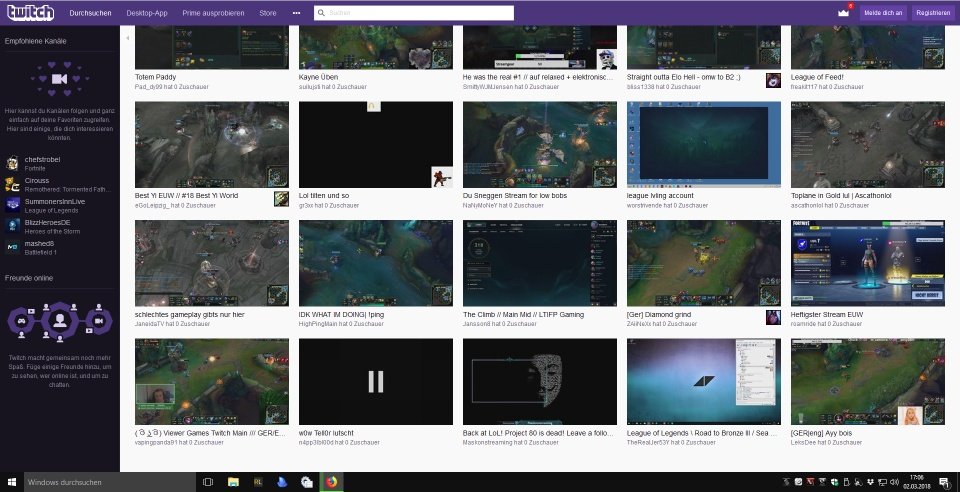Open the Prime loot crown icon

pyautogui.click(x=844, y=12)
